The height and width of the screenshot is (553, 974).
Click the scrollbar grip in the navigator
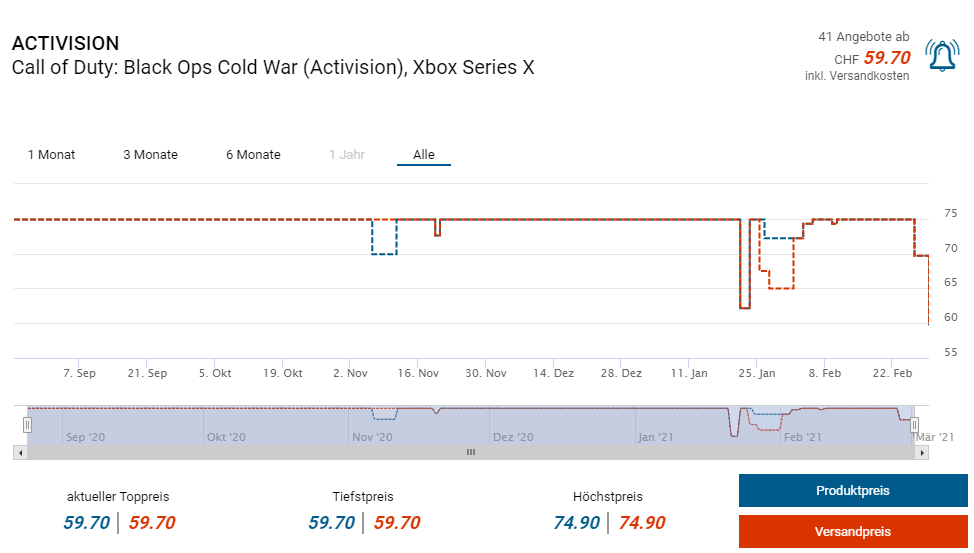(470, 452)
